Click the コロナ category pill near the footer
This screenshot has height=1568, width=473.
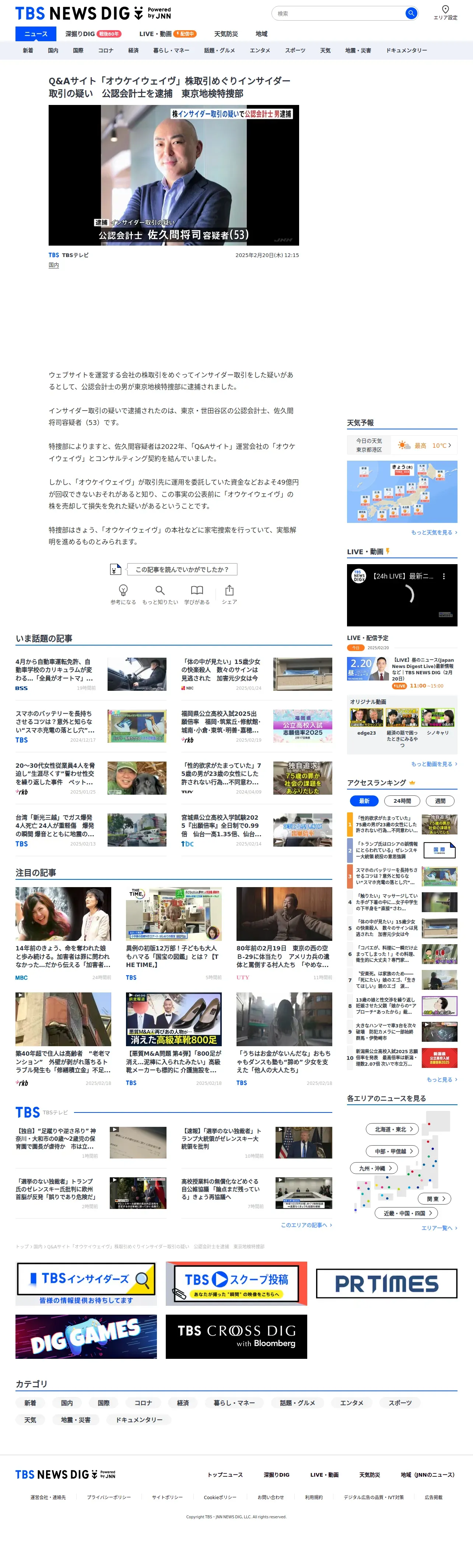pyautogui.click(x=143, y=1402)
